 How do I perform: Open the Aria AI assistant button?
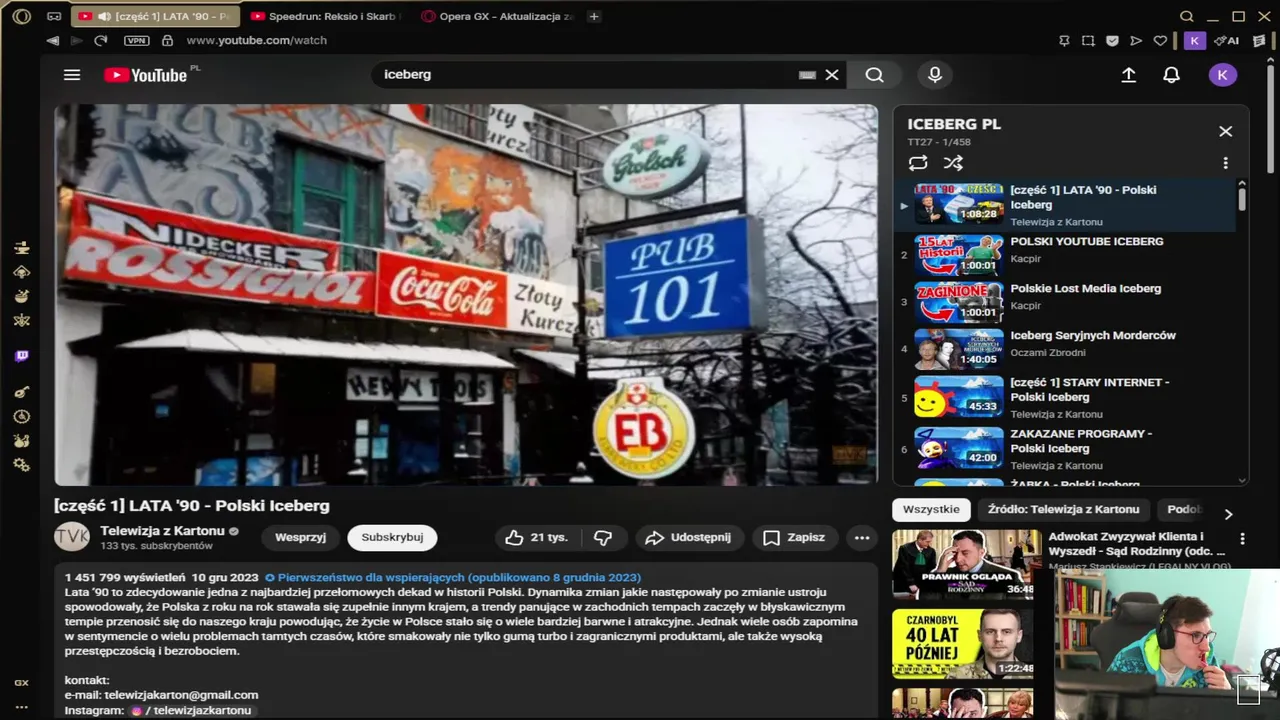[1227, 41]
